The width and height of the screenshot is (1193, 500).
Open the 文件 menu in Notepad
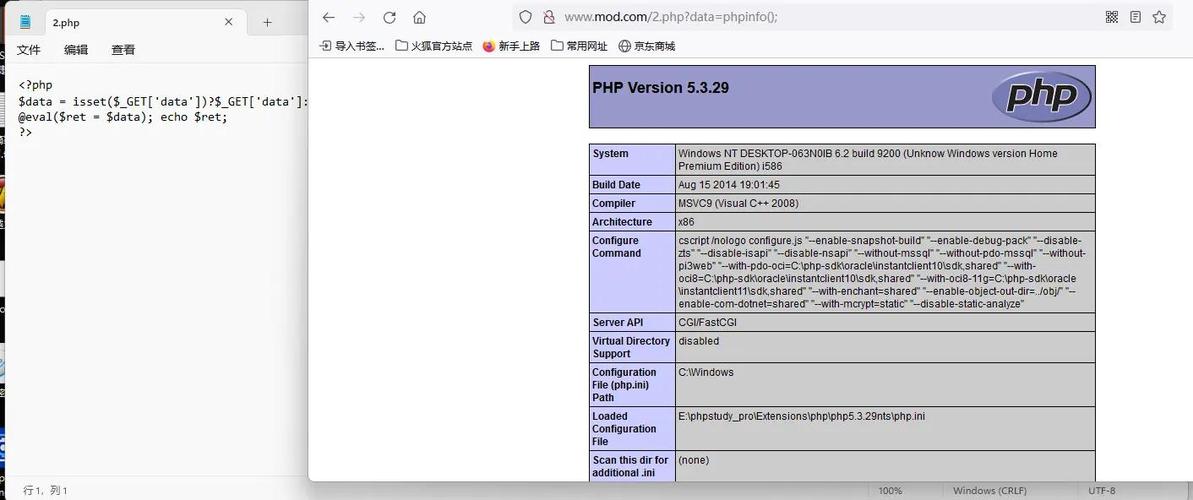click(29, 49)
